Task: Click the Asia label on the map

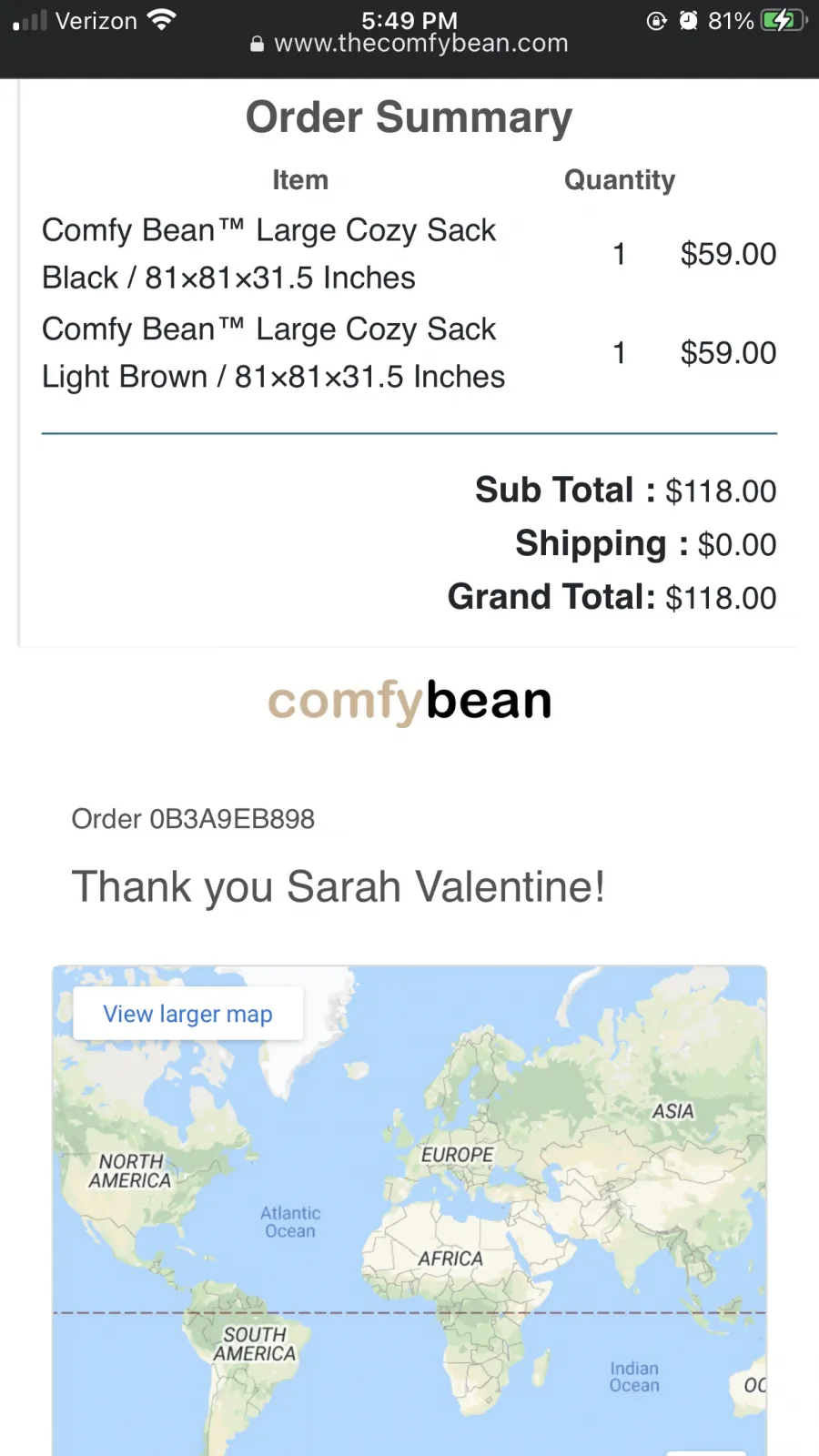Action: [672, 1111]
